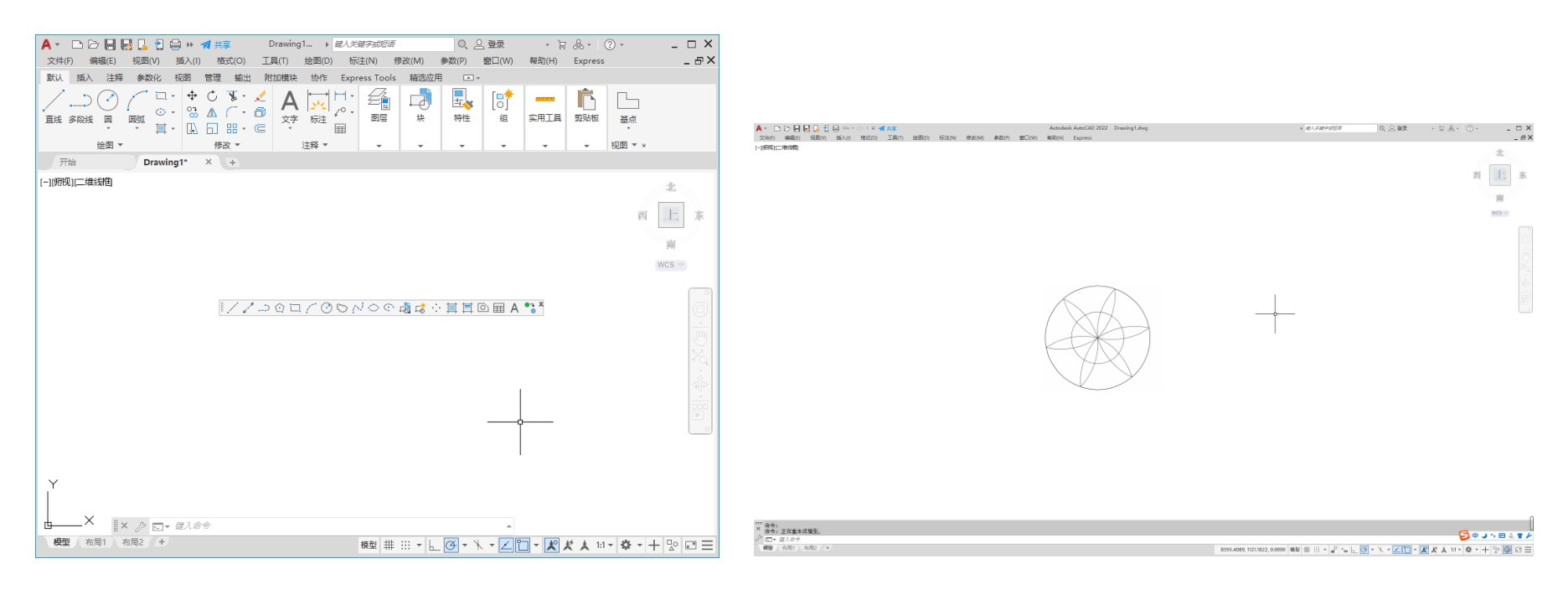Click the Move tool in Modify panel
1568x595 pixels.
192,96
